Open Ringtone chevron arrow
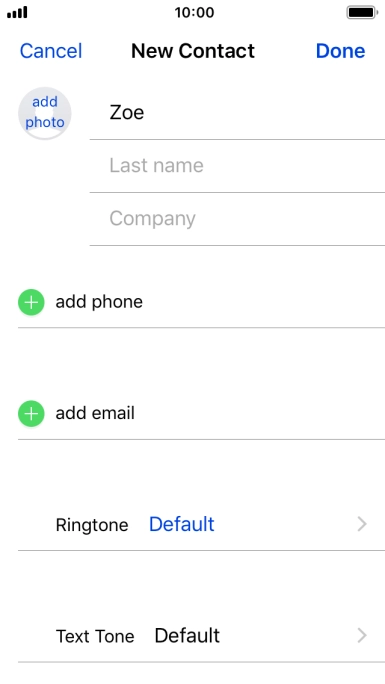This screenshot has height=684, width=385. (x=362, y=524)
